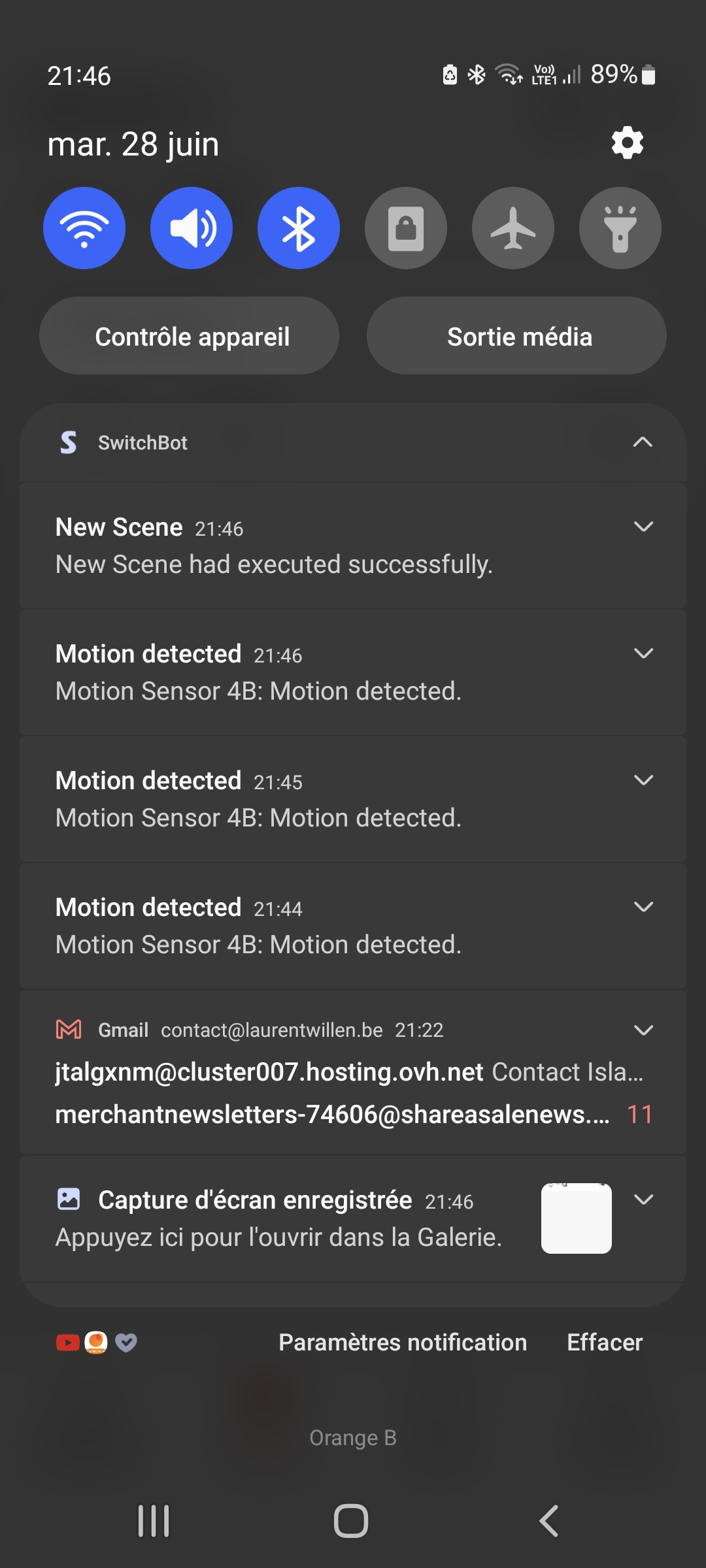Tap the gallery image icon beside Capture d'écran
Viewport: 706px width, 1568px height.
tap(69, 1199)
